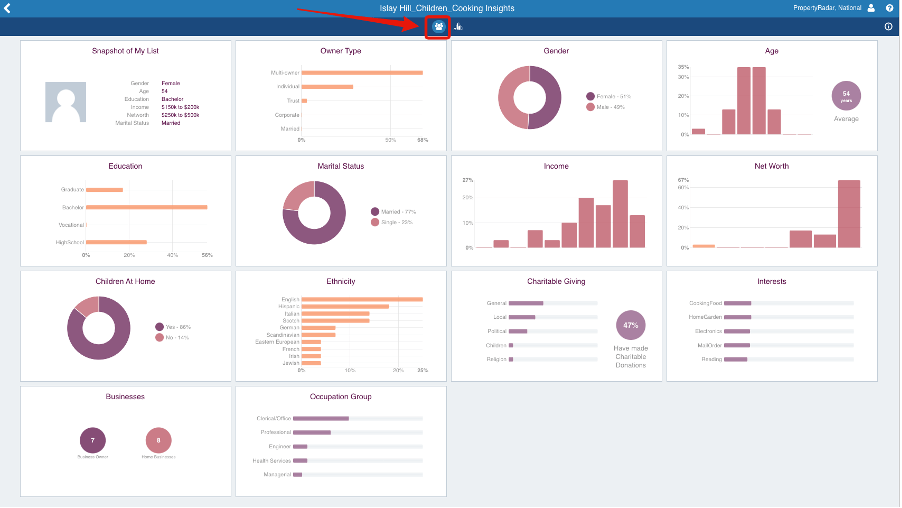Click the 7 business owner circle

pos(93,440)
